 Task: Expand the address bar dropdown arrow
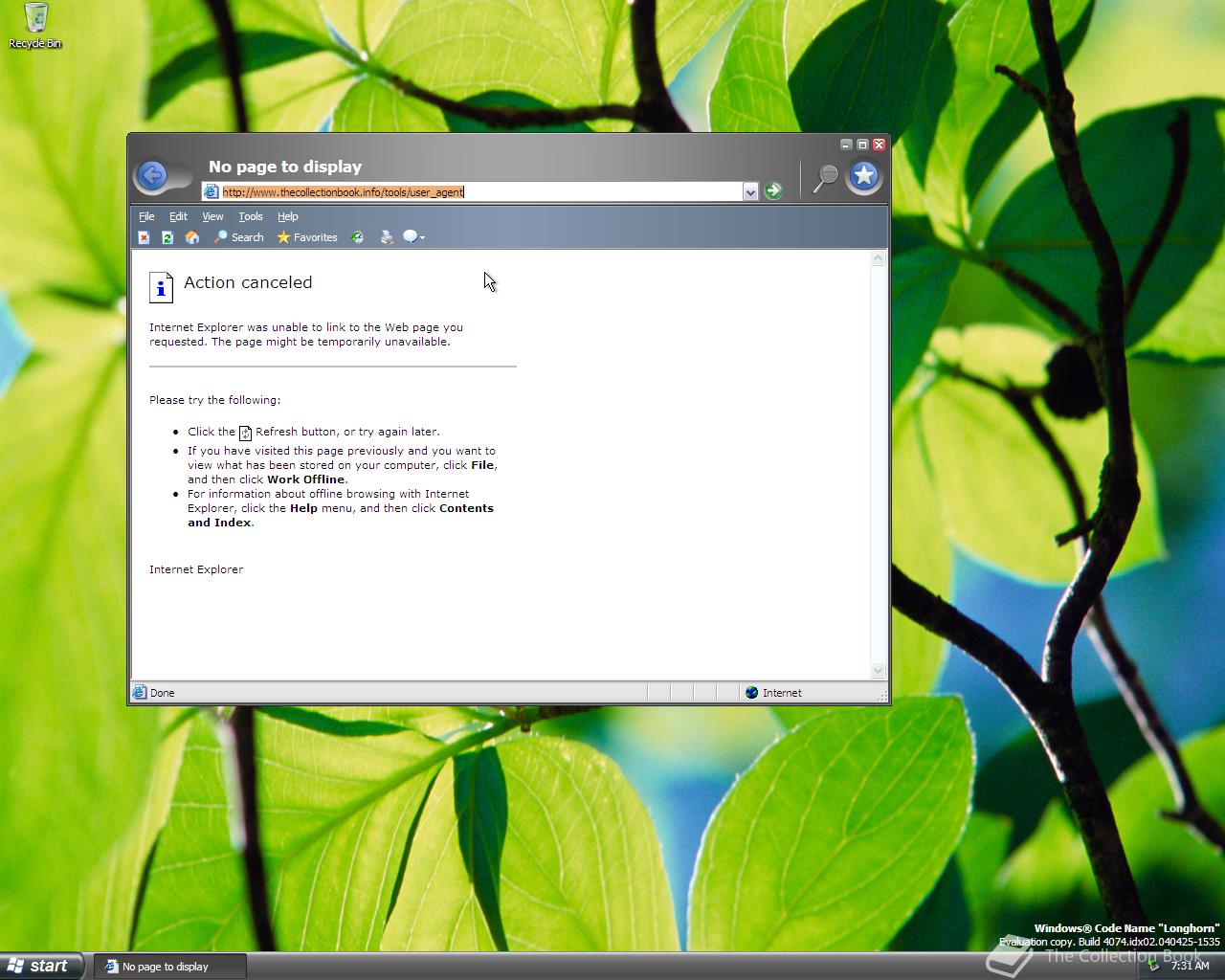point(750,192)
